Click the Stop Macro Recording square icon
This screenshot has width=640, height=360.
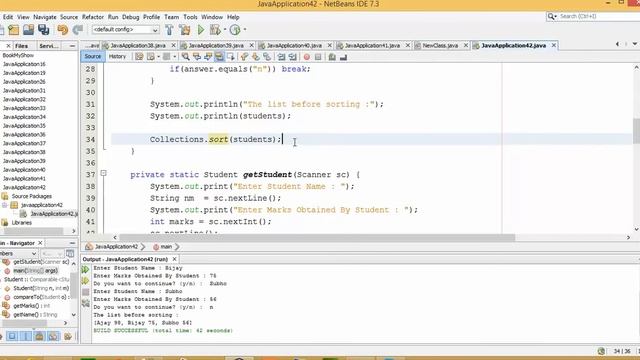coord(318,57)
